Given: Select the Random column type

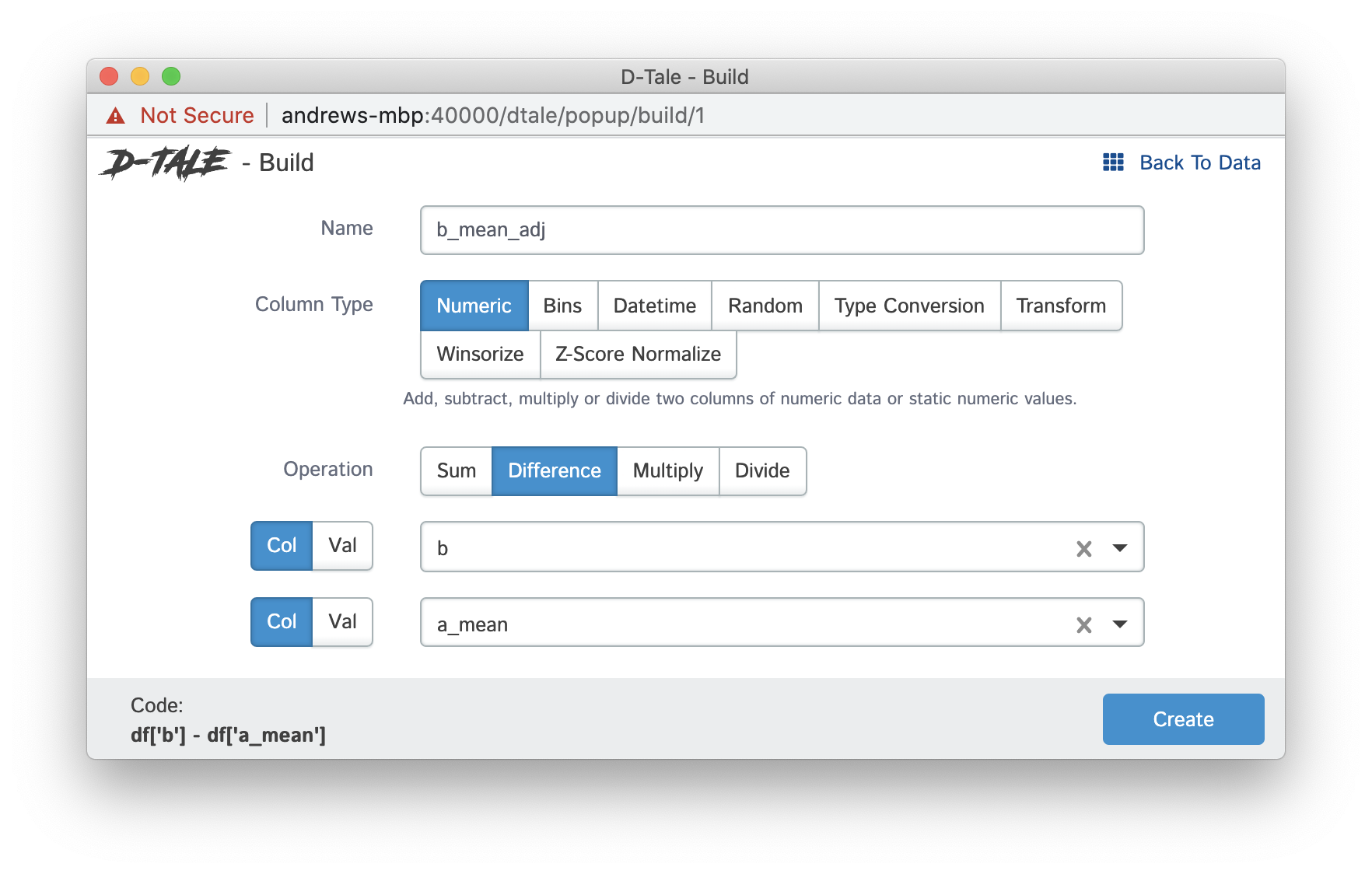Looking at the screenshot, I should pos(765,306).
